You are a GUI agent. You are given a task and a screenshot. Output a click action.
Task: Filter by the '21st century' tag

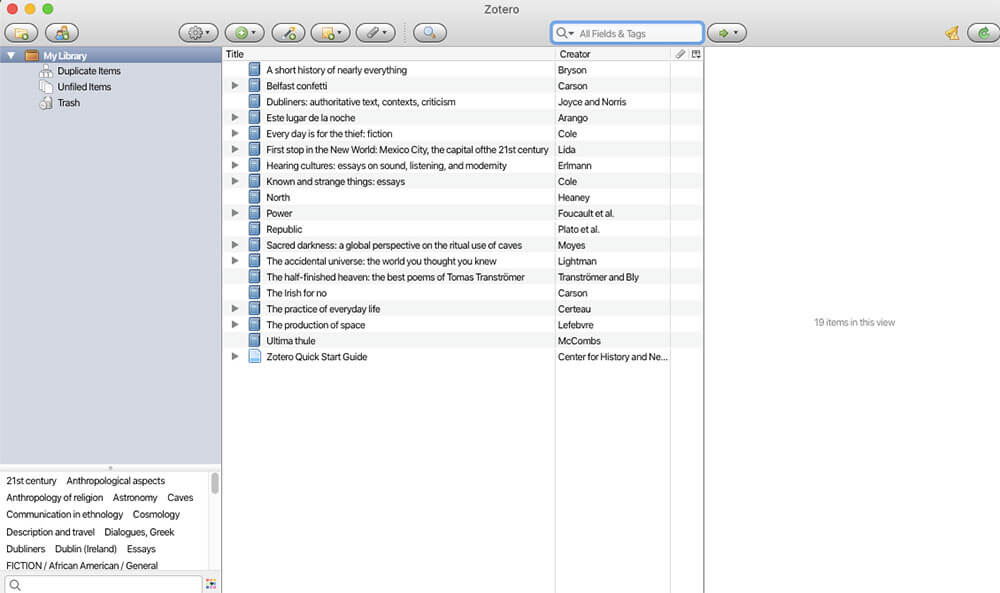pyautogui.click(x=31, y=481)
